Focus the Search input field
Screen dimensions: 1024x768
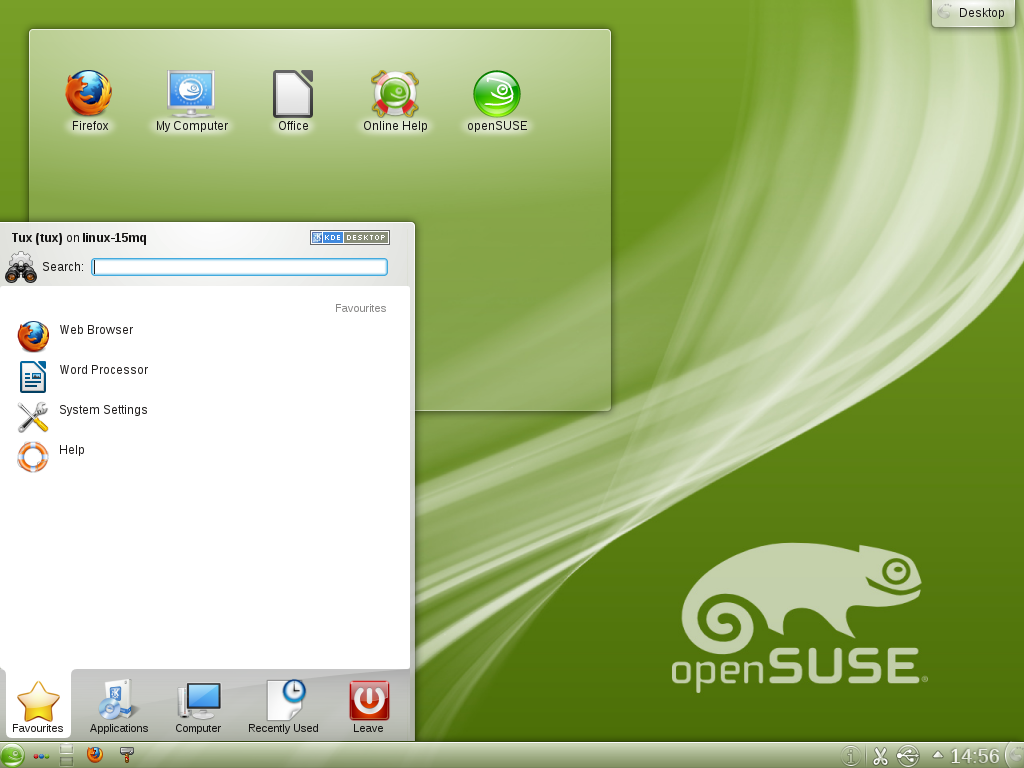coord(240,266)
